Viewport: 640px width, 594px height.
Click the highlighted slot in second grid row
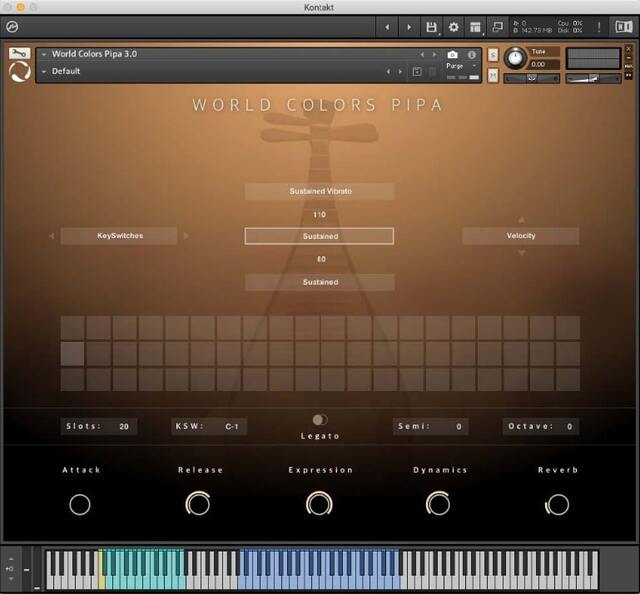[73, 354]
